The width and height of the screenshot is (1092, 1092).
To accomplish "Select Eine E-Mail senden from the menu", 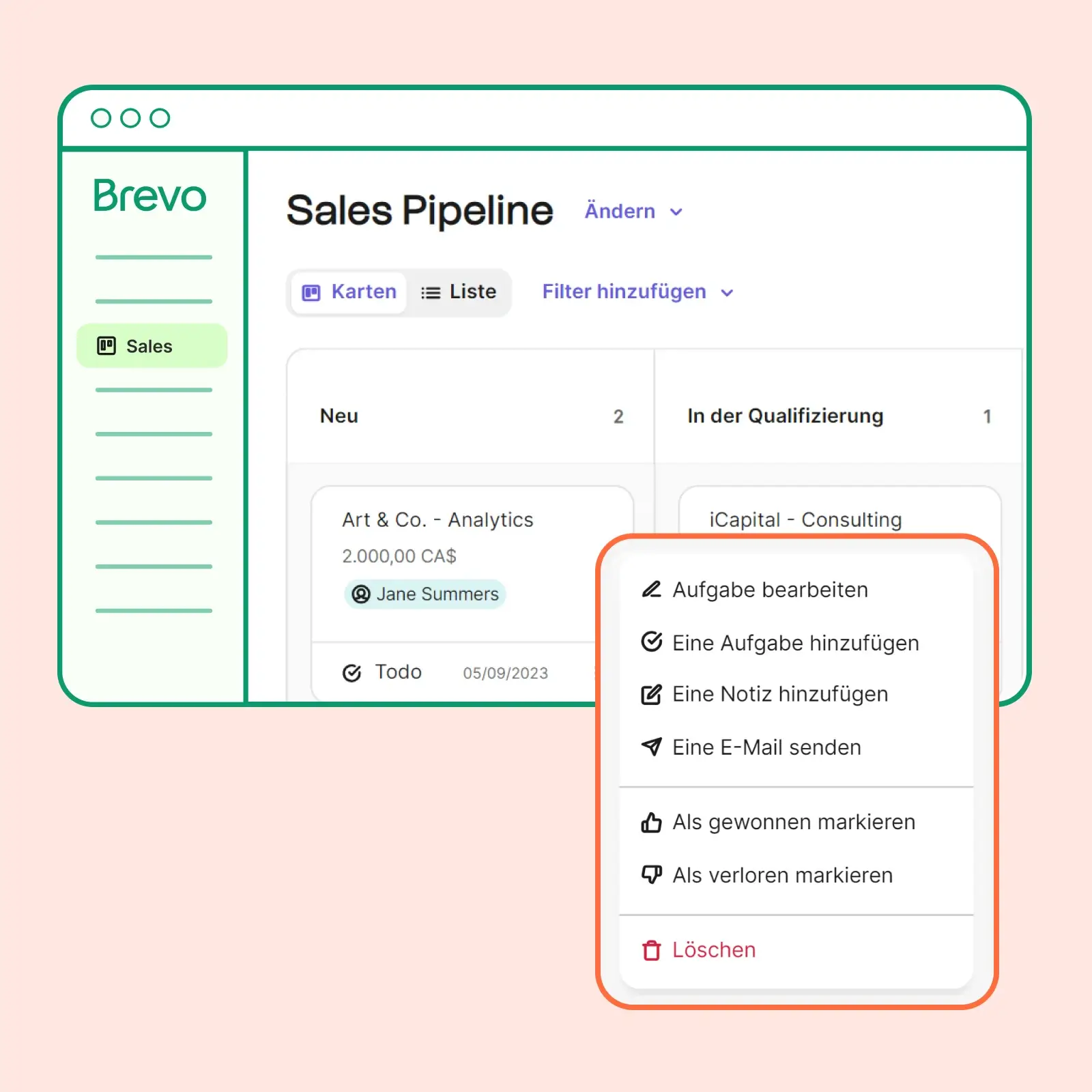I will pos(766,747).
